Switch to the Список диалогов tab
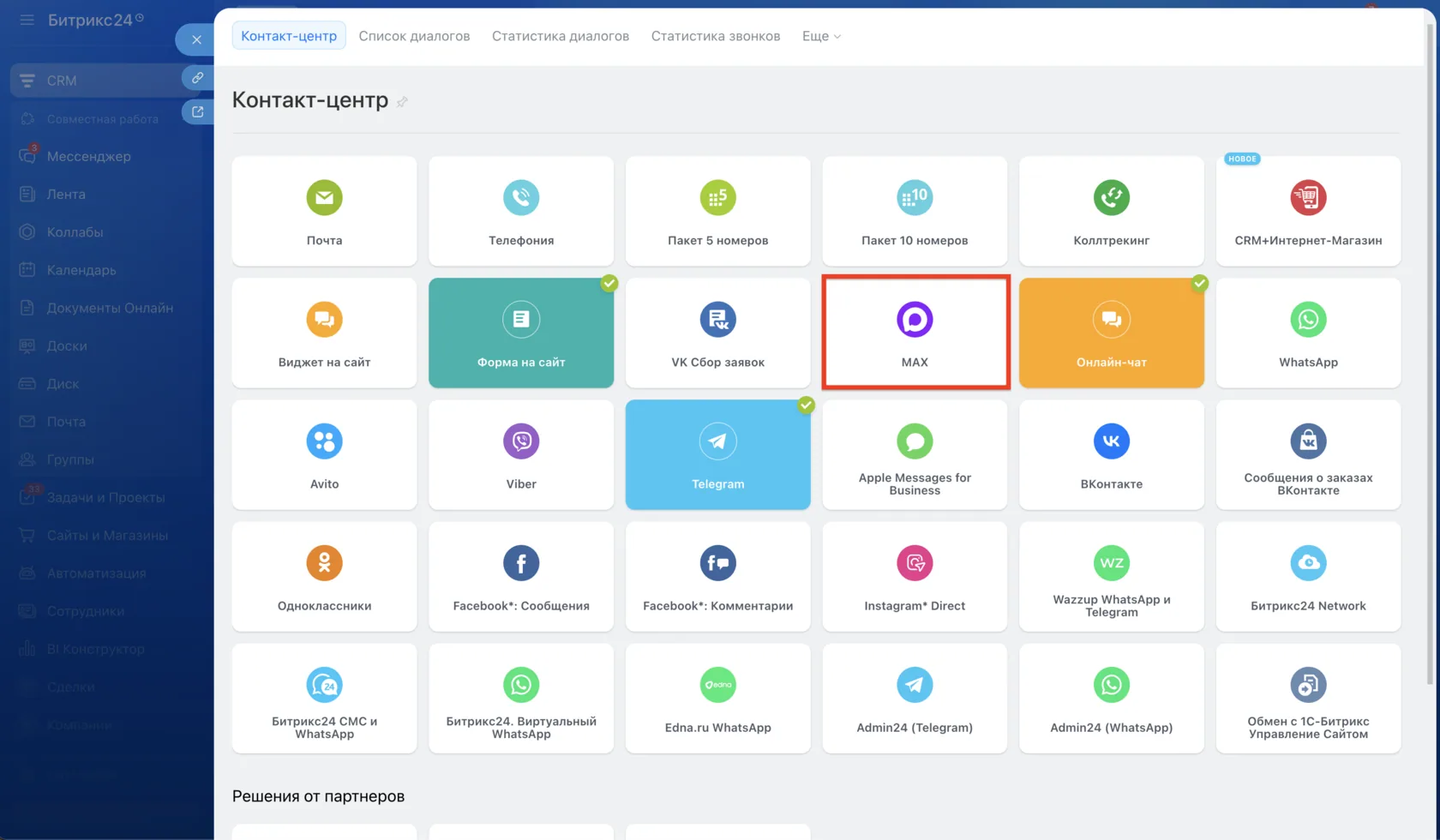This screenshot has height=840, width=1440. [414, 36]
